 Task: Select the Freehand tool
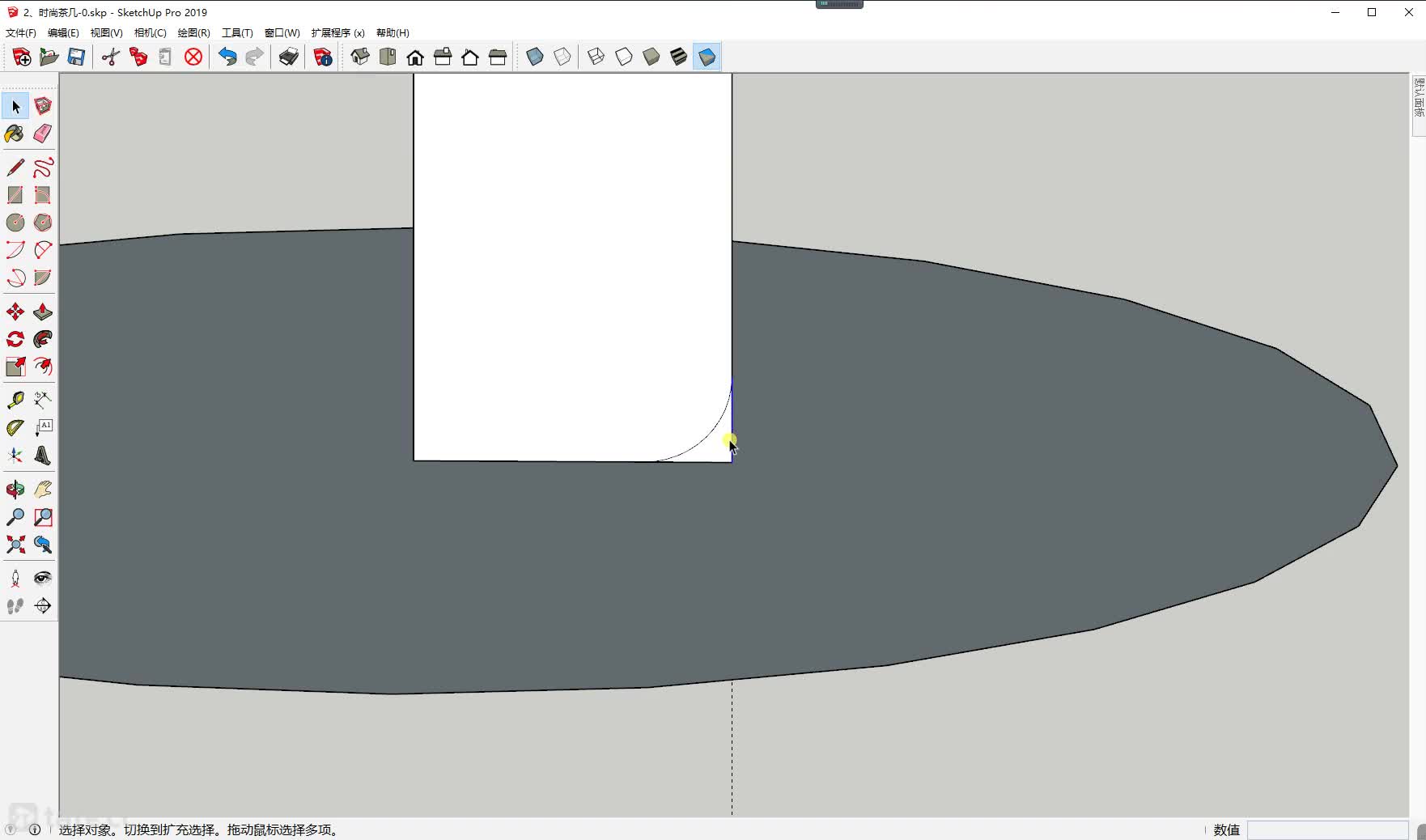pos(43,168)
